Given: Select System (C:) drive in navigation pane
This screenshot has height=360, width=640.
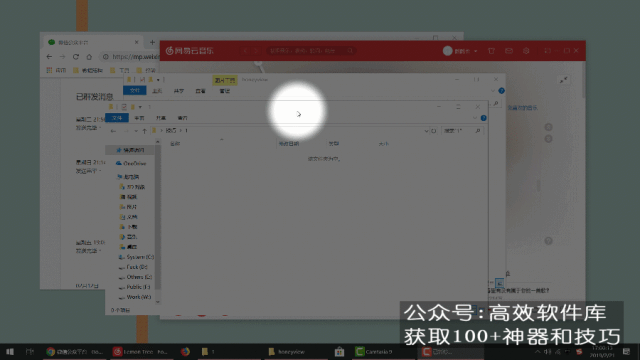Looking at the screenshot, I should click(x=136, y=257).
